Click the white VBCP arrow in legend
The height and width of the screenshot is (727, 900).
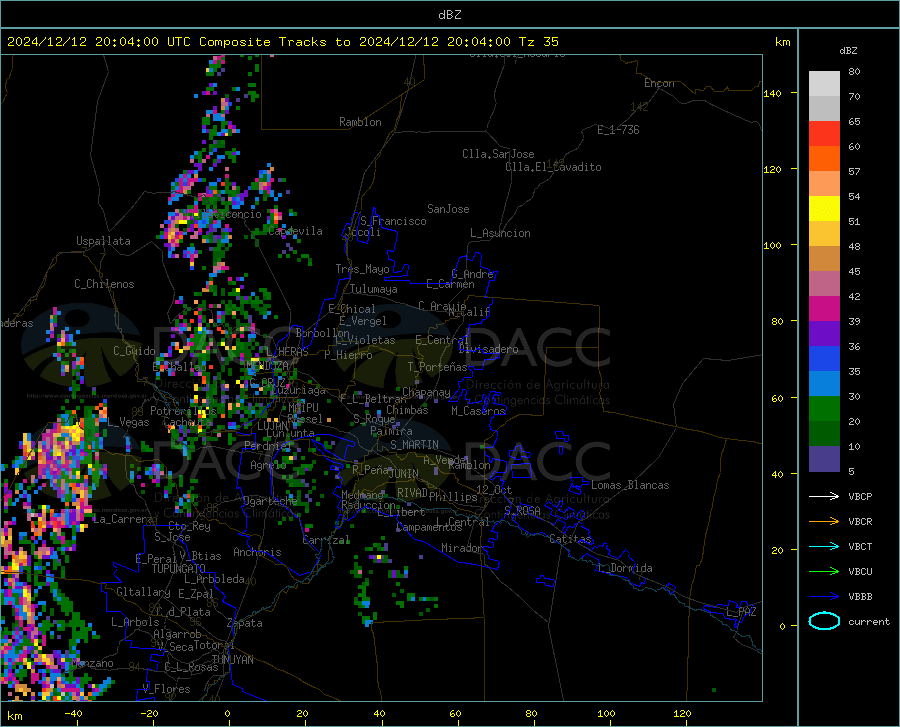coord(824,496)
